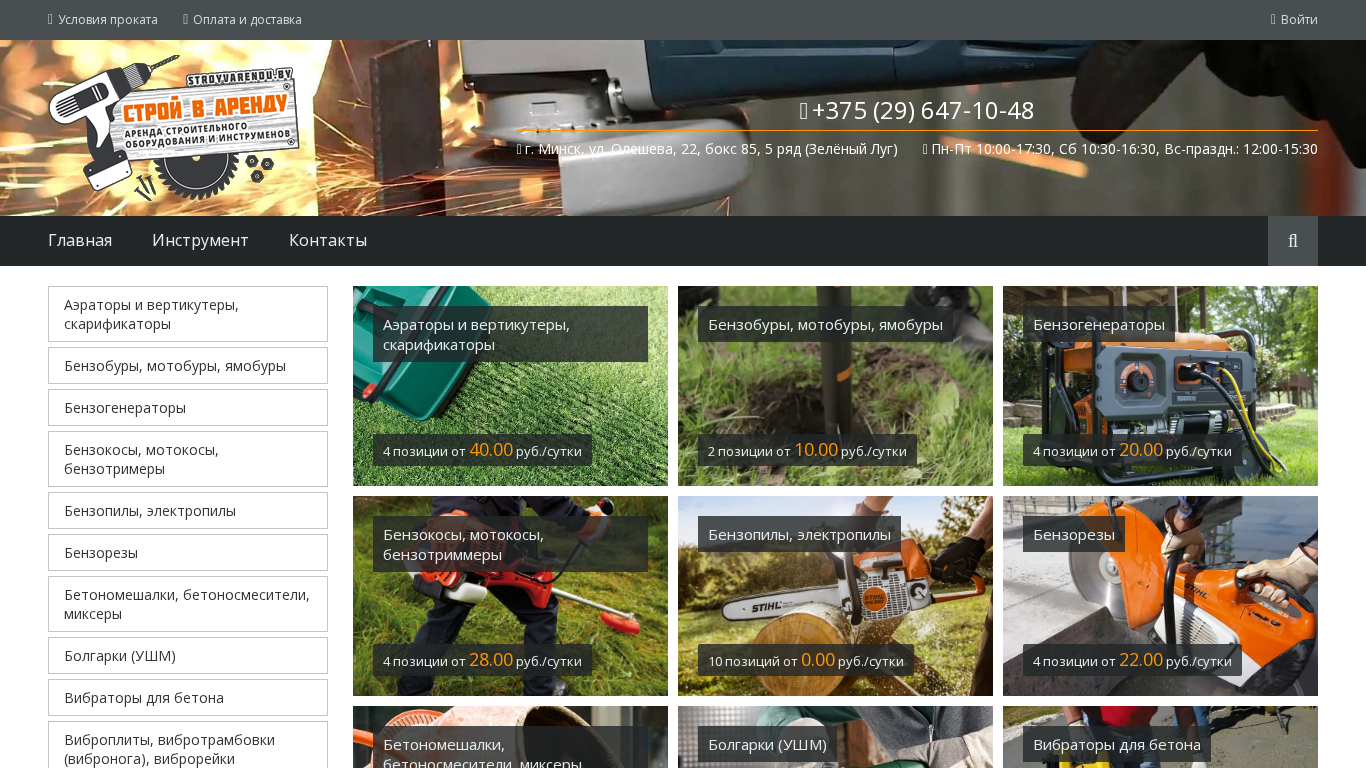Open Болгарки (УШМ) in the sidebar list
Viewport: 1366px width, 768px height.
click(188, 656)
